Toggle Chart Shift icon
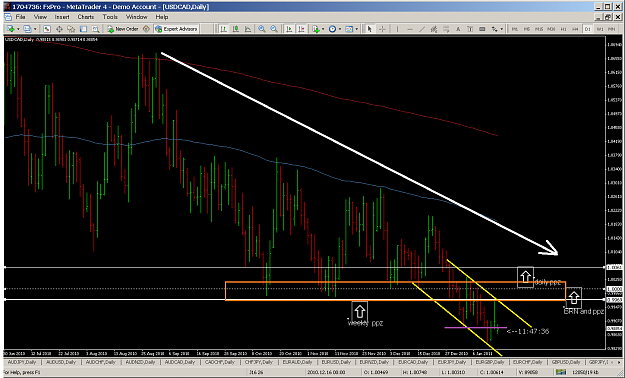The height and width of the screenshot is (378, 625). click(x=301, y=29)
